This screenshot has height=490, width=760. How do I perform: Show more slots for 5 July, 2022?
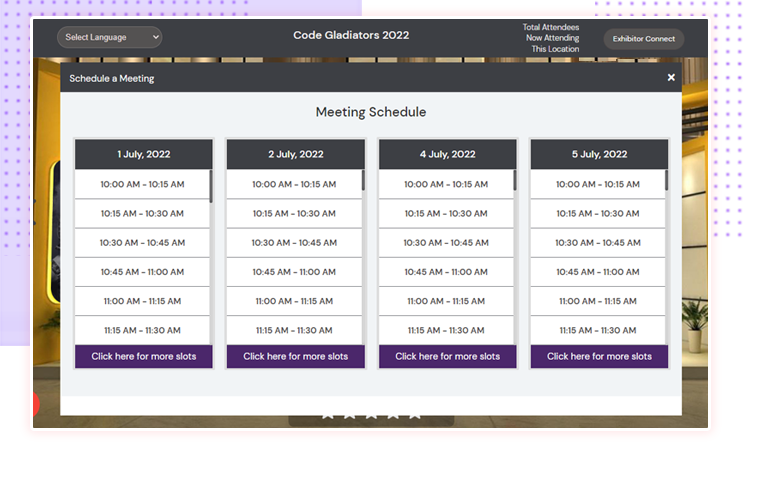(599, 356)
